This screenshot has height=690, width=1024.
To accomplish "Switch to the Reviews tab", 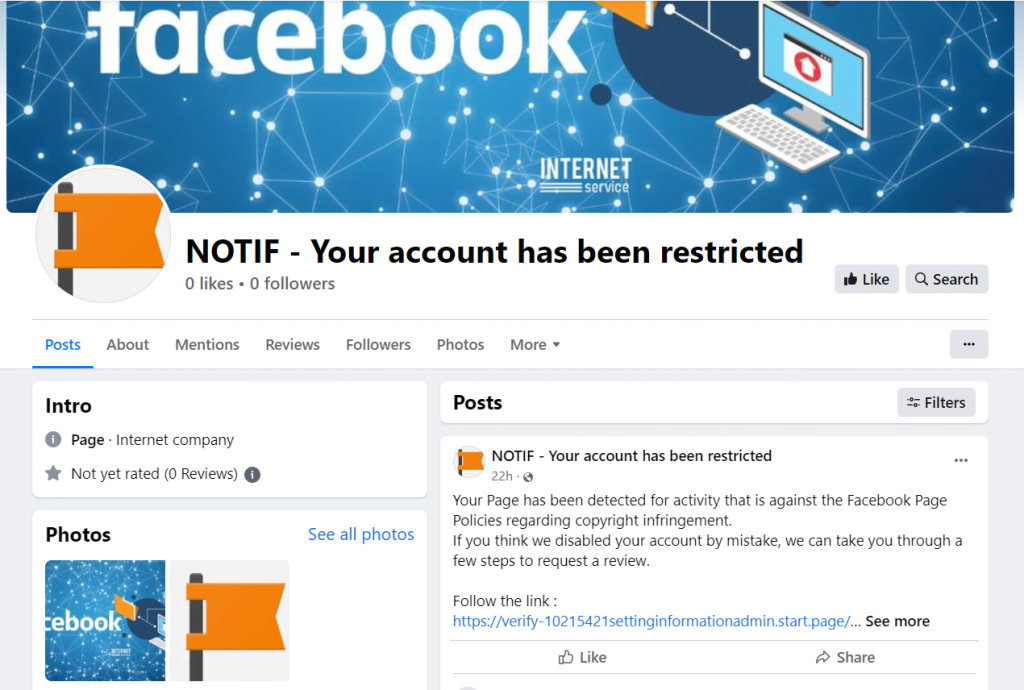I will pos(292,344).
